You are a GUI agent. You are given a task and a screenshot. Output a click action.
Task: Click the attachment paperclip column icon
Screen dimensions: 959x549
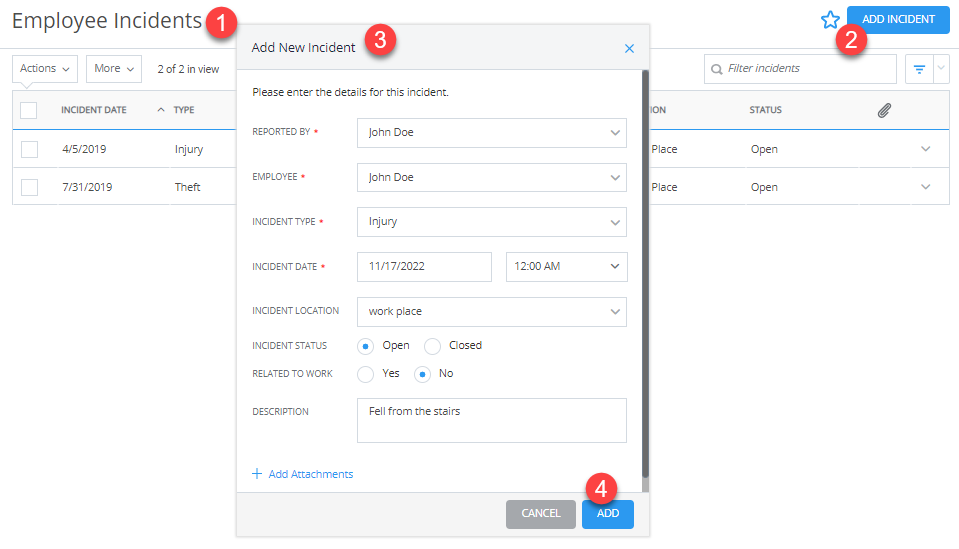tap(884, 110)
